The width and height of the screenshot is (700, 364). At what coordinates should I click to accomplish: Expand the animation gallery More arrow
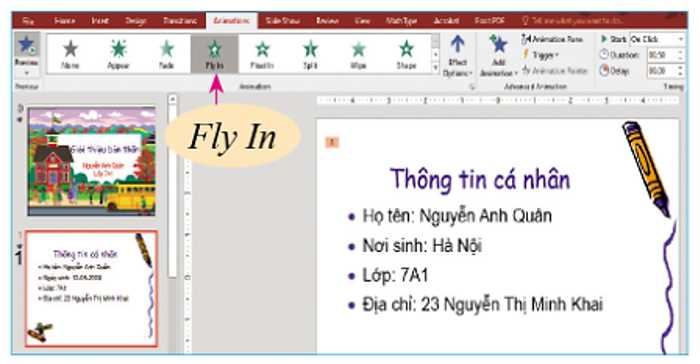435,67
